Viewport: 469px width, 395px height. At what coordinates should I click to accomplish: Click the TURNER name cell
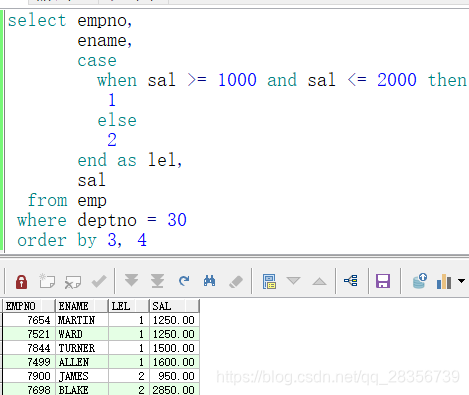click(82, 348)
